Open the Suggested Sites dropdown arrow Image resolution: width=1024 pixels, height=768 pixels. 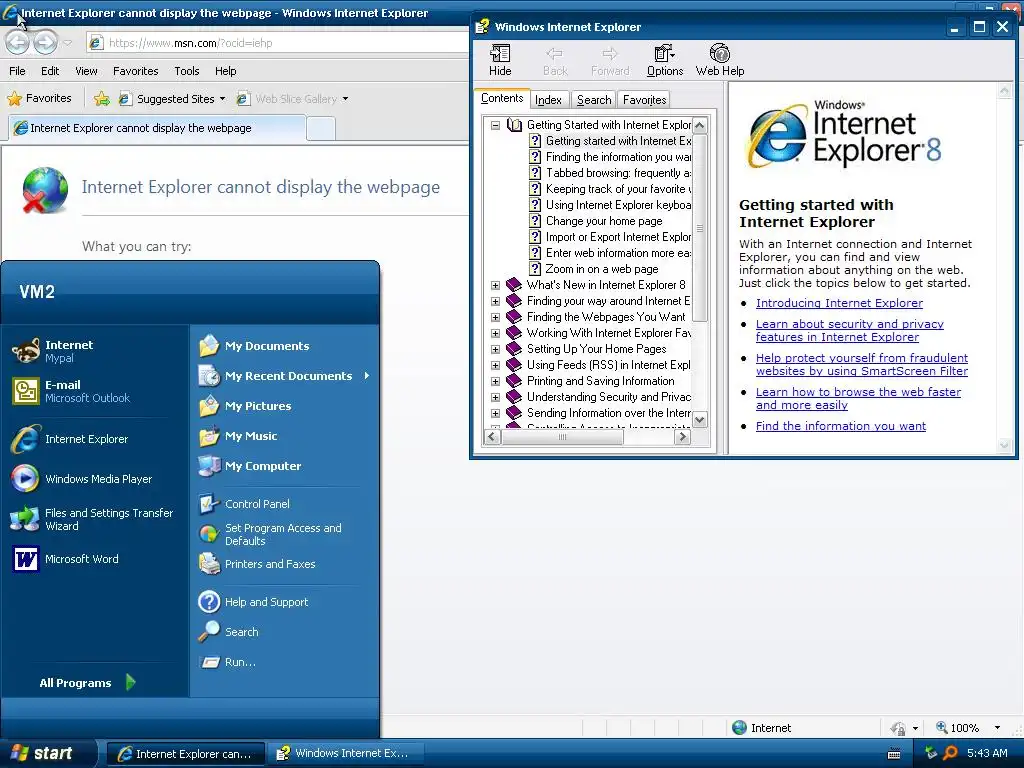pyautogui.click(x=223, y=99)
